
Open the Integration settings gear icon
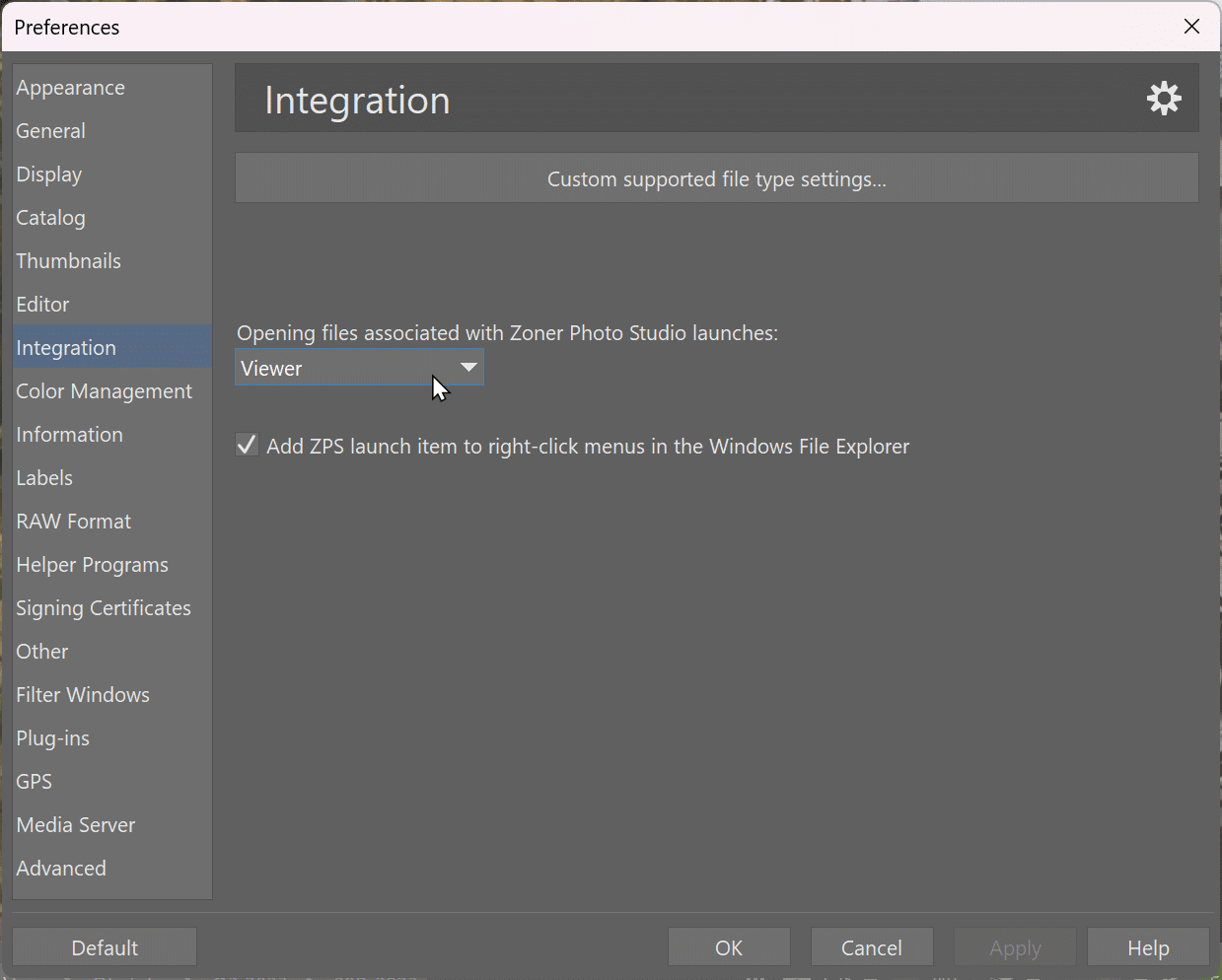point(1164,98)
